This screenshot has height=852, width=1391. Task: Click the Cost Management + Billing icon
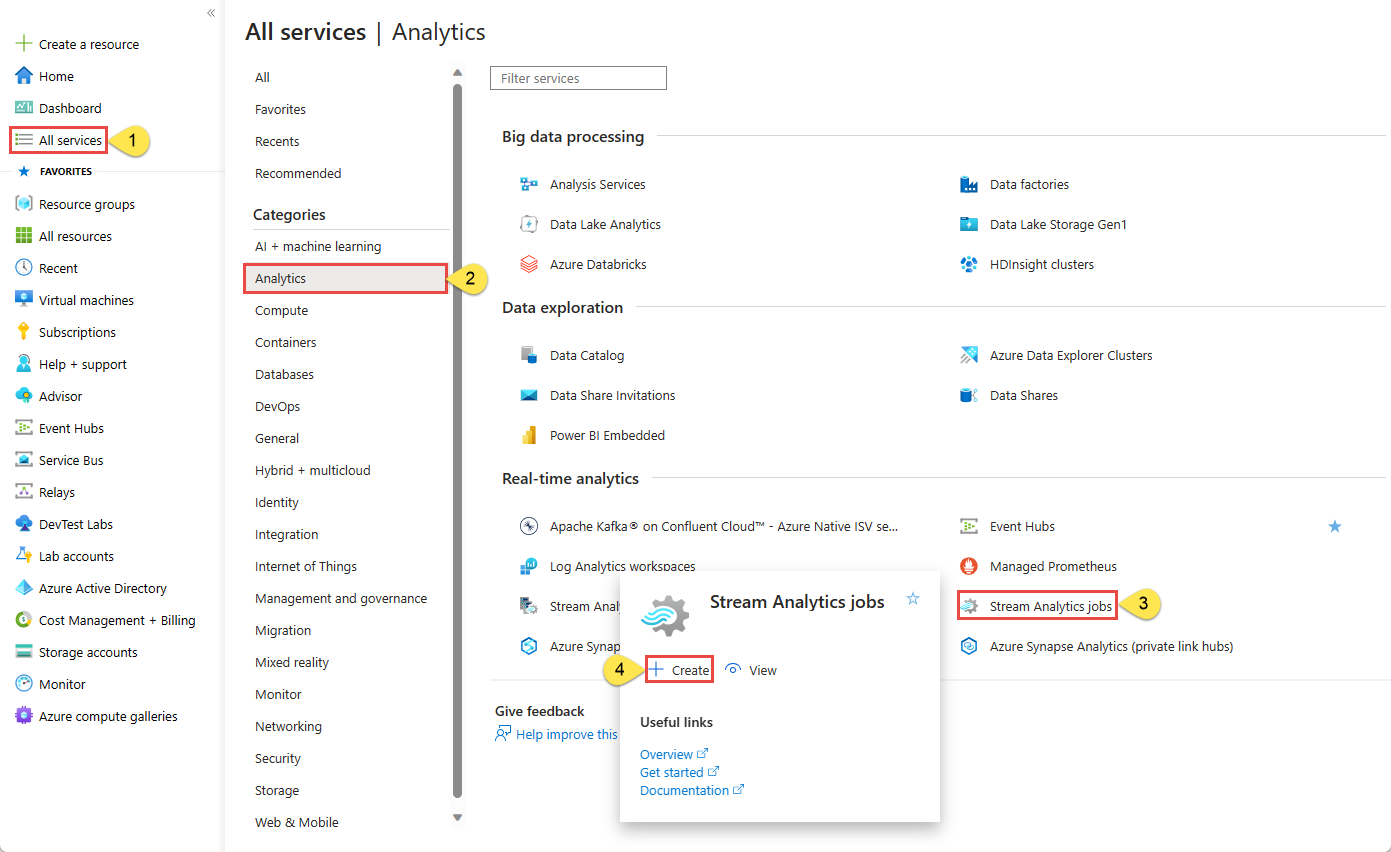click(x=24, y=620)
